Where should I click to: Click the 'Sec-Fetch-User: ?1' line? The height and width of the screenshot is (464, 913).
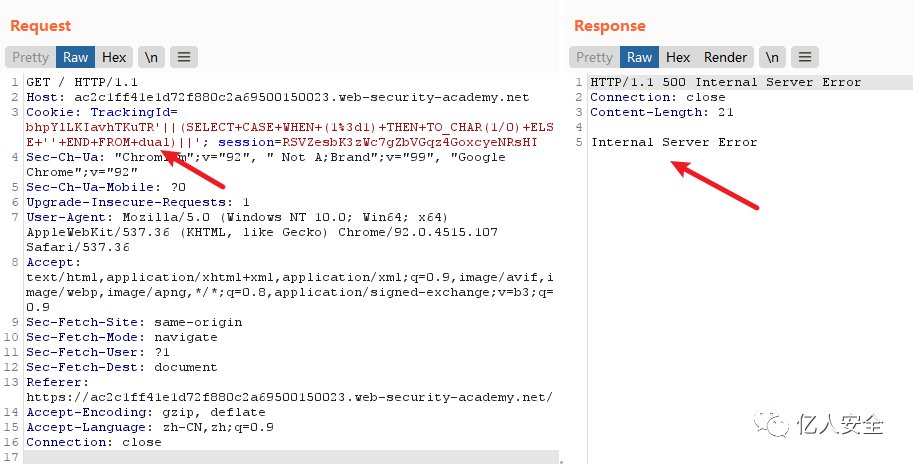[98, 352]
